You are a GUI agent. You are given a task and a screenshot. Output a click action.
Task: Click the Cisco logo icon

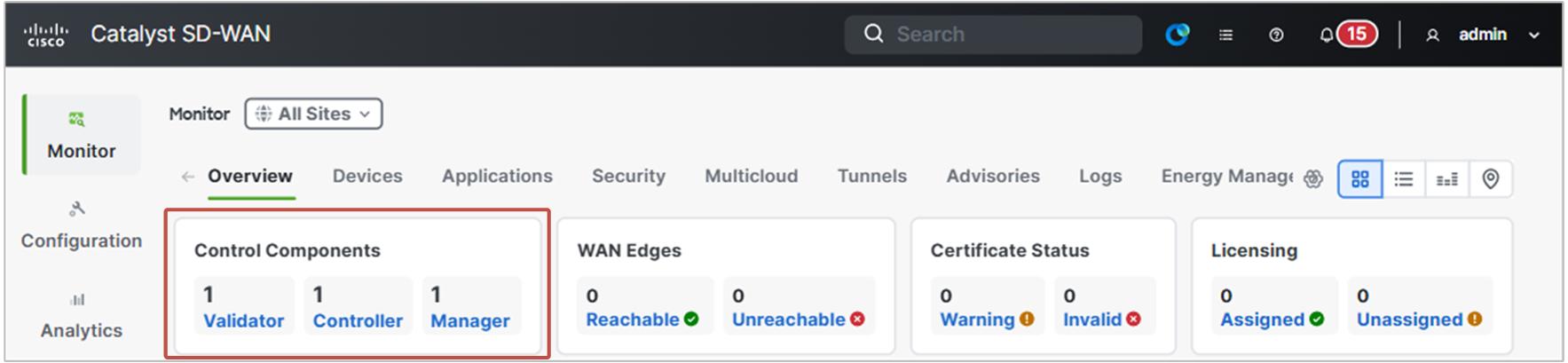click(x=46, y=35)
